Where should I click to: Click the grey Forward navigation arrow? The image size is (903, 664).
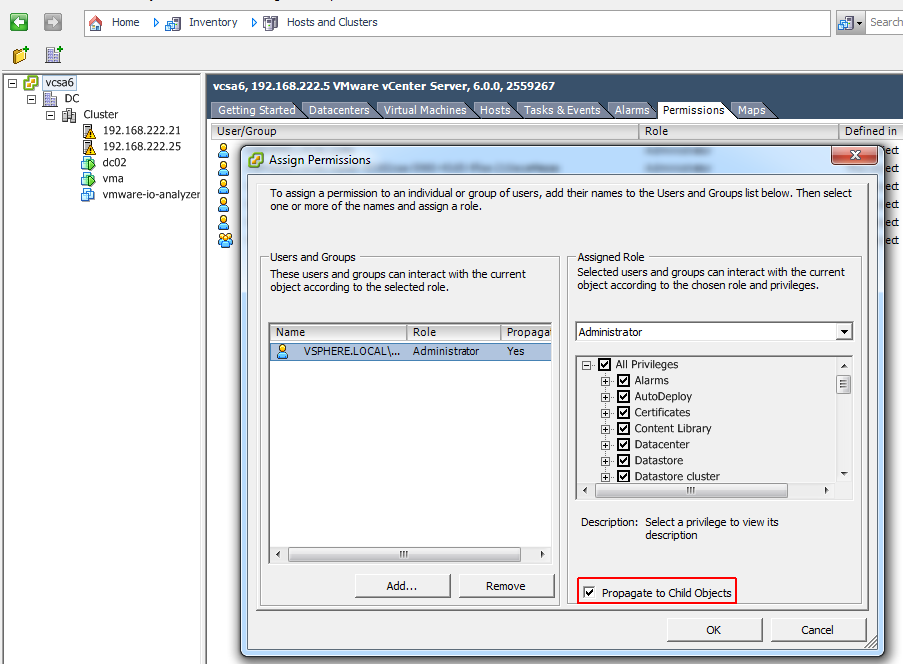[x=52, y=22]
